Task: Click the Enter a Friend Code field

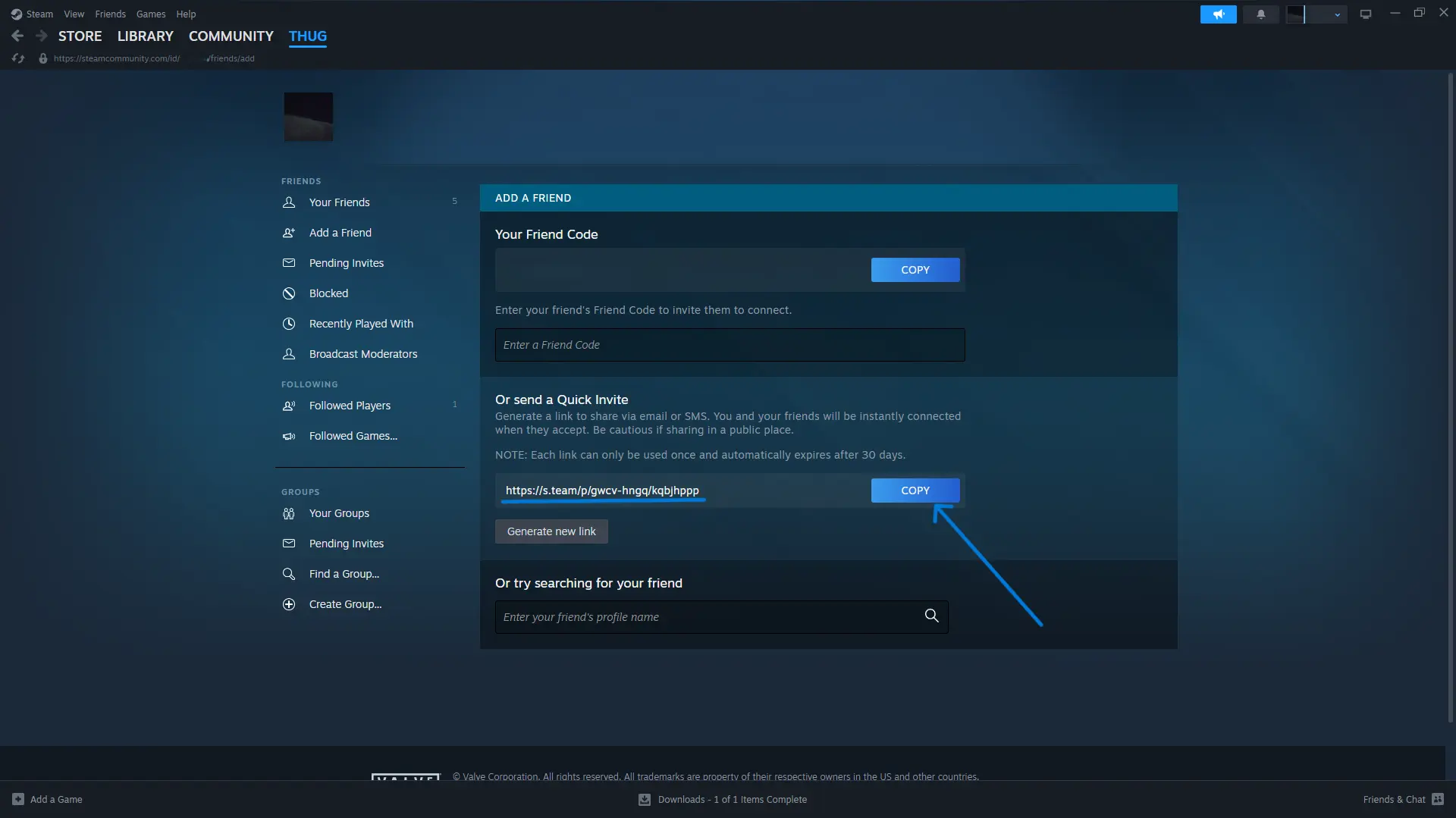Action: click(730, 345)
